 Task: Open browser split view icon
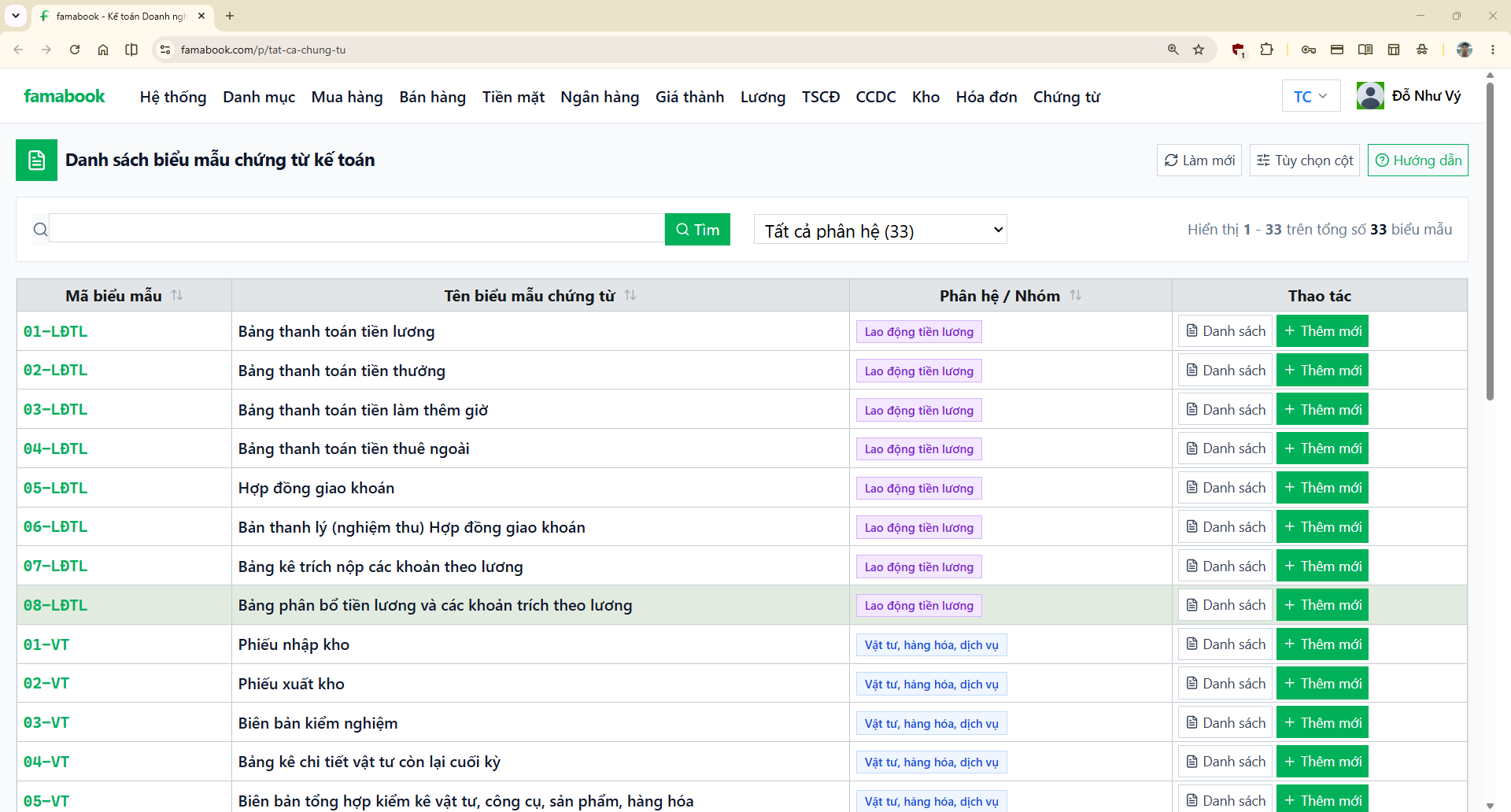click(131, 50)
